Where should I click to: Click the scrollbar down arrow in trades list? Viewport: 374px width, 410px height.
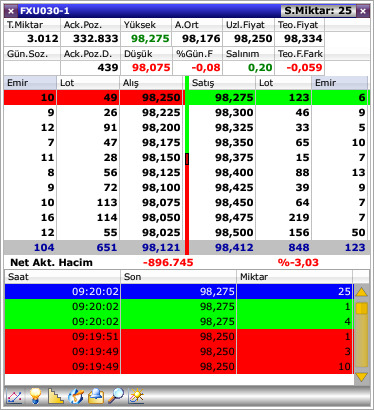click(362, 377)
